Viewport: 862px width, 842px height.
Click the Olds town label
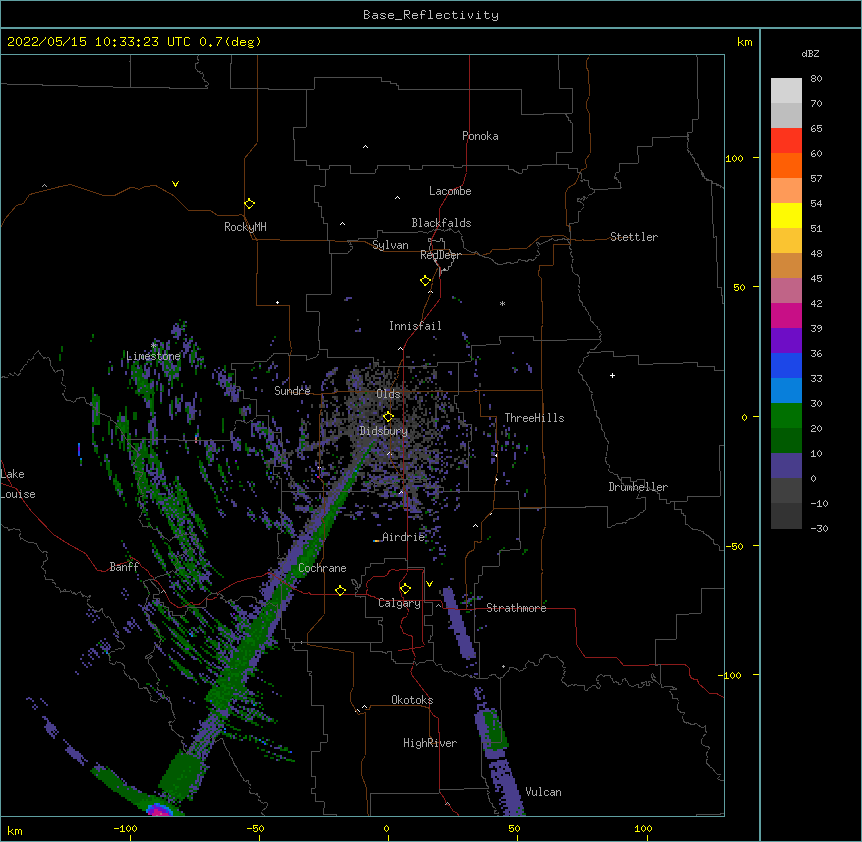coord(388,394)
